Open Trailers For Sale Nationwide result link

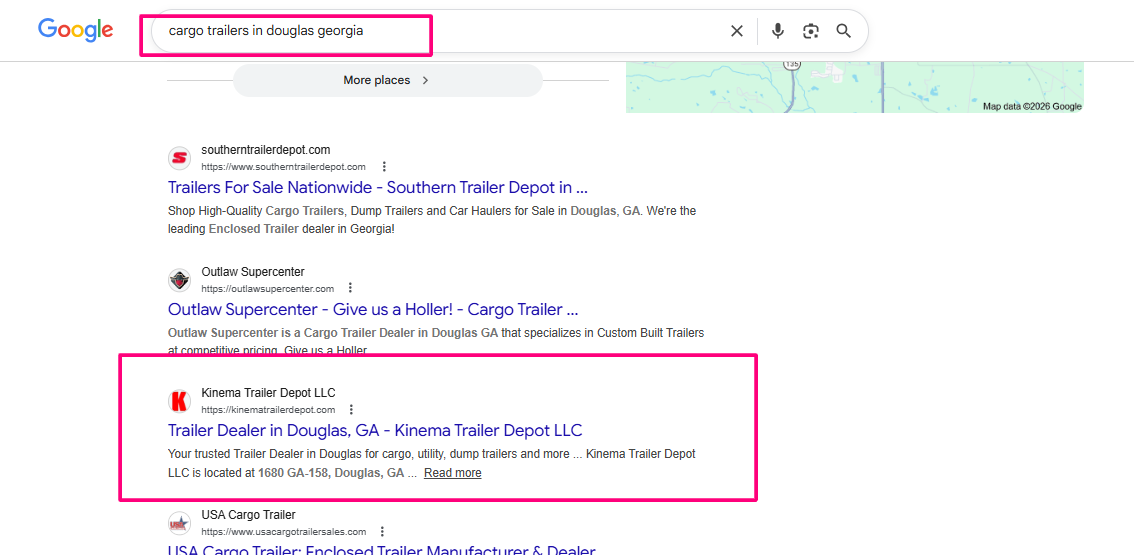click(378, 187)
